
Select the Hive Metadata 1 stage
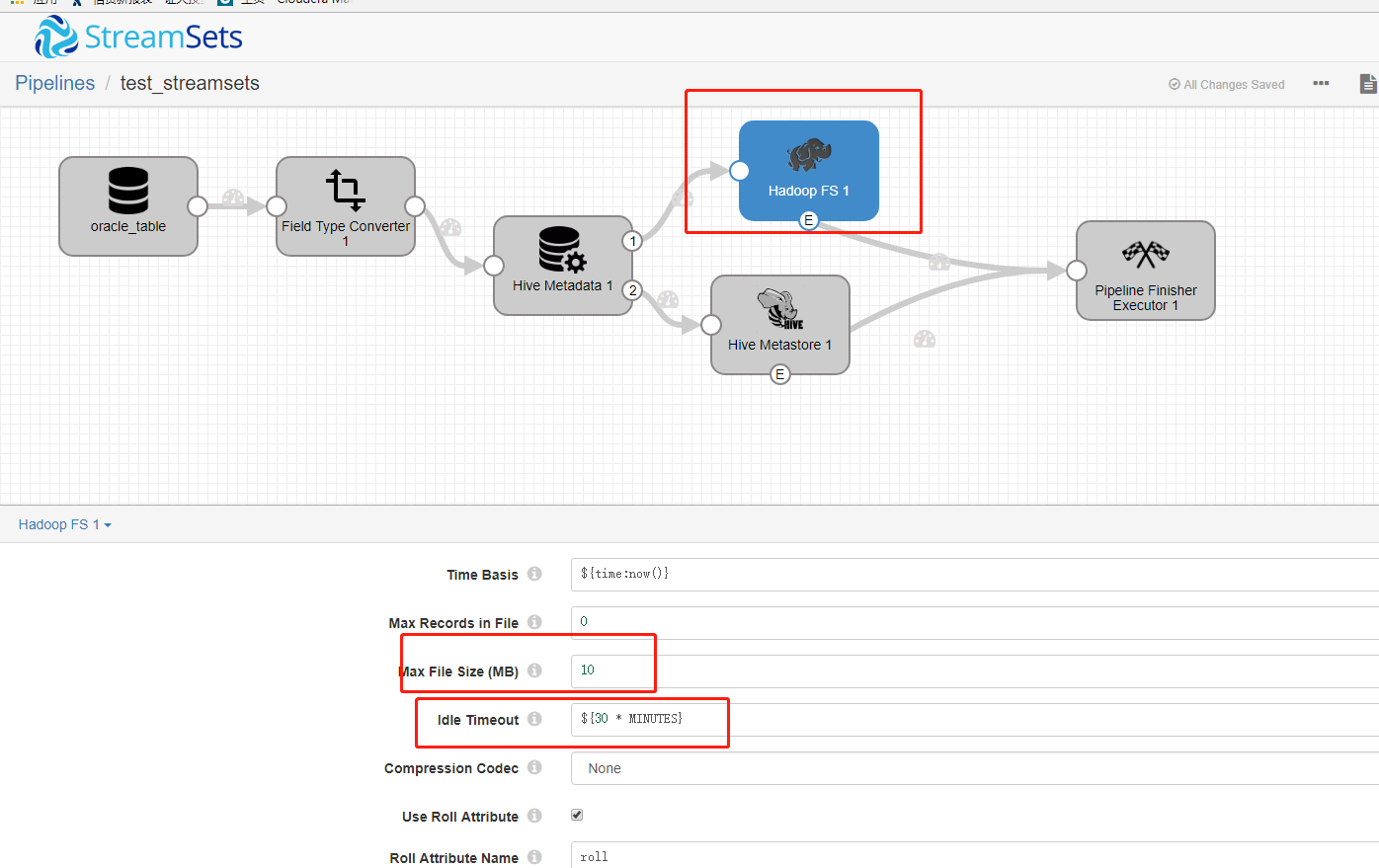point(563,266)
